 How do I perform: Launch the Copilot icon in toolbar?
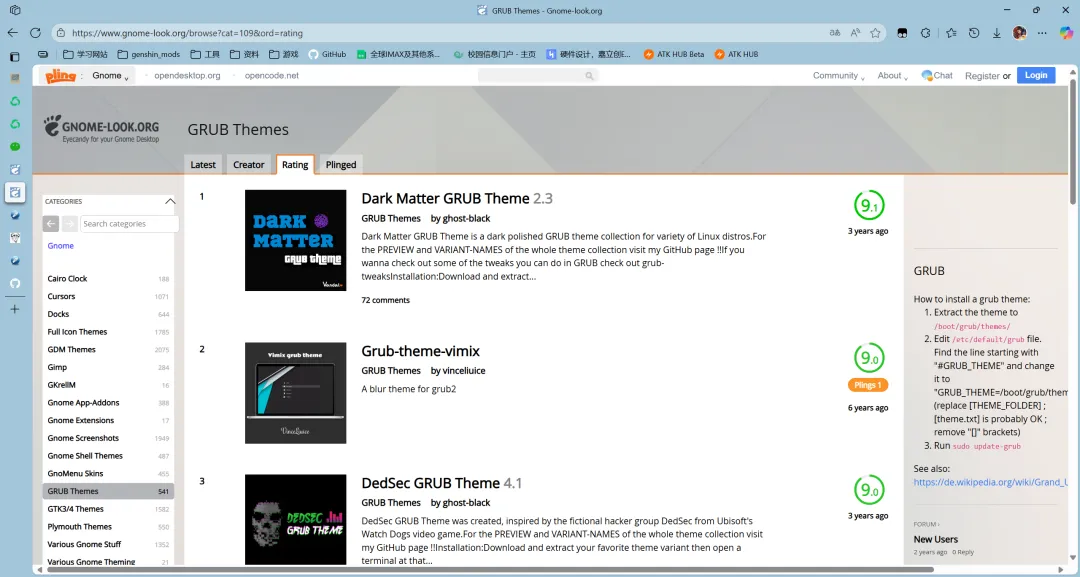[1066, 33]
